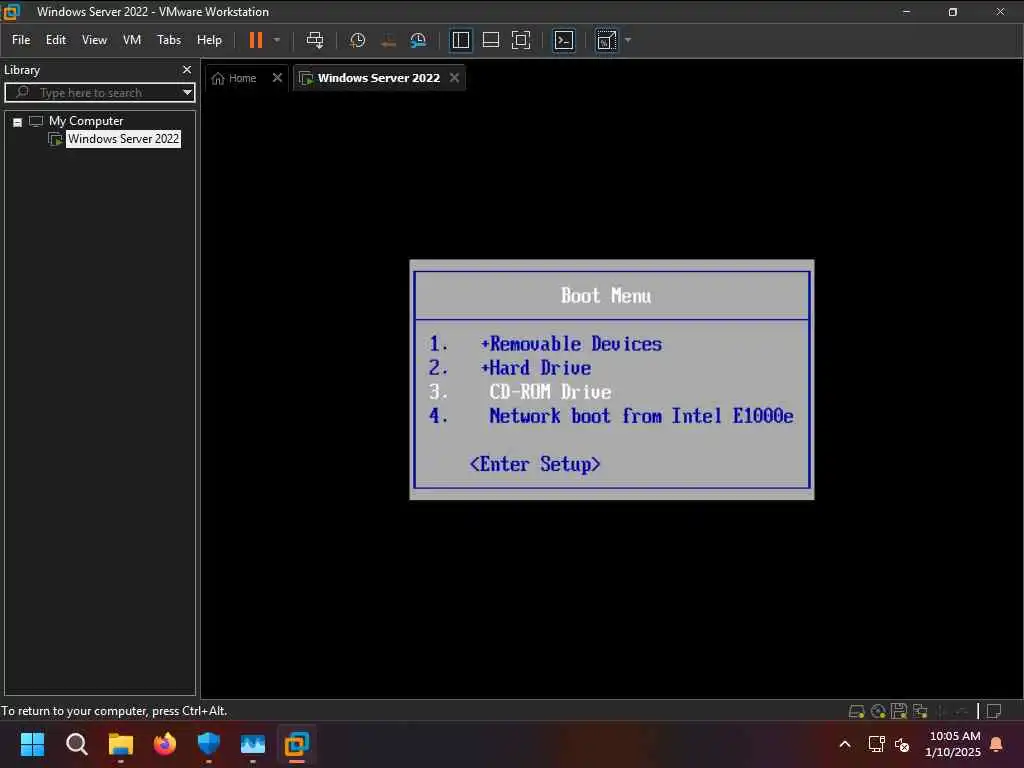Click the network adapter status icon

point(920,711)
